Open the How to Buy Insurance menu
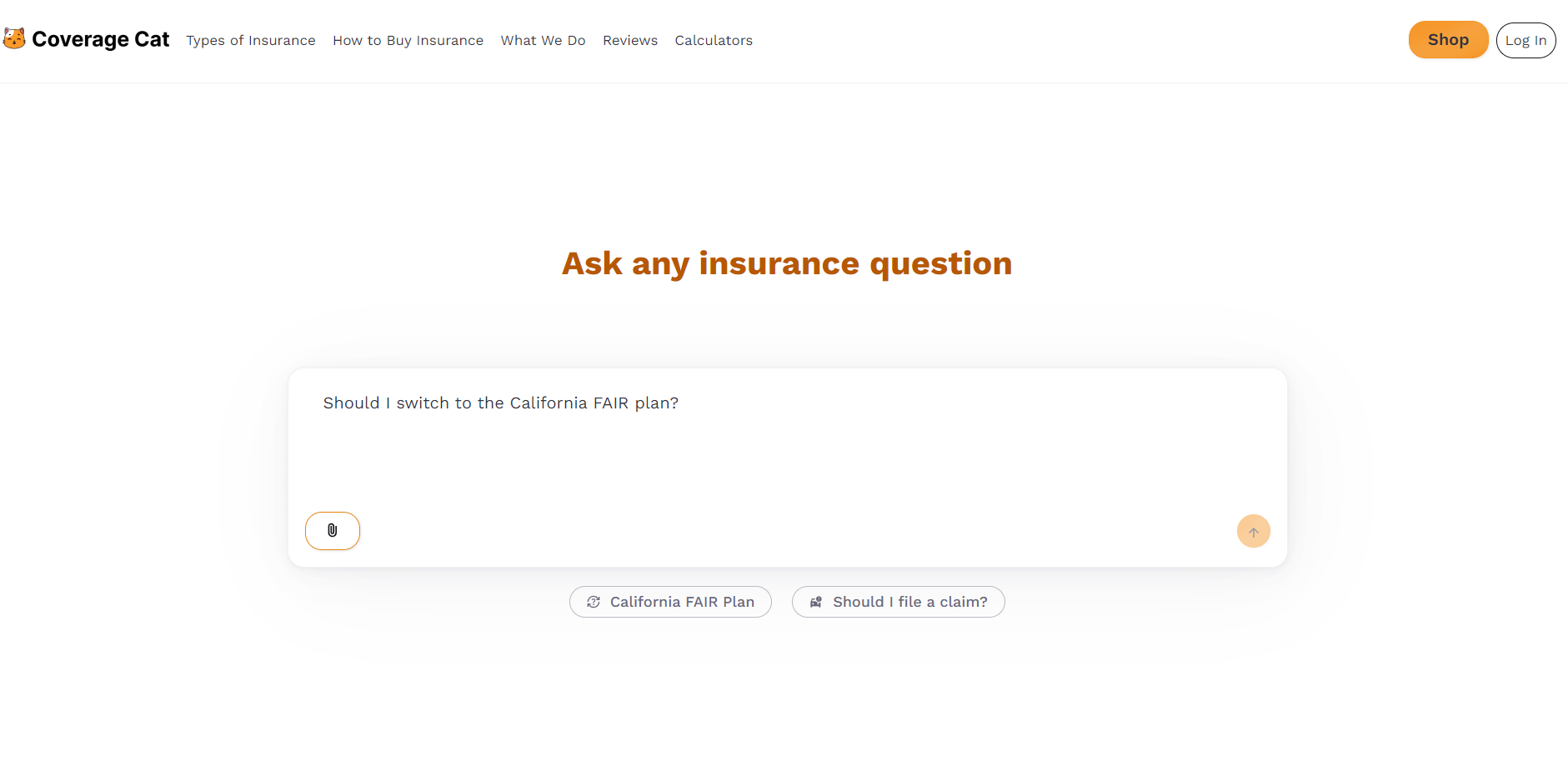Screen dimensions: 1568x766 408,40
